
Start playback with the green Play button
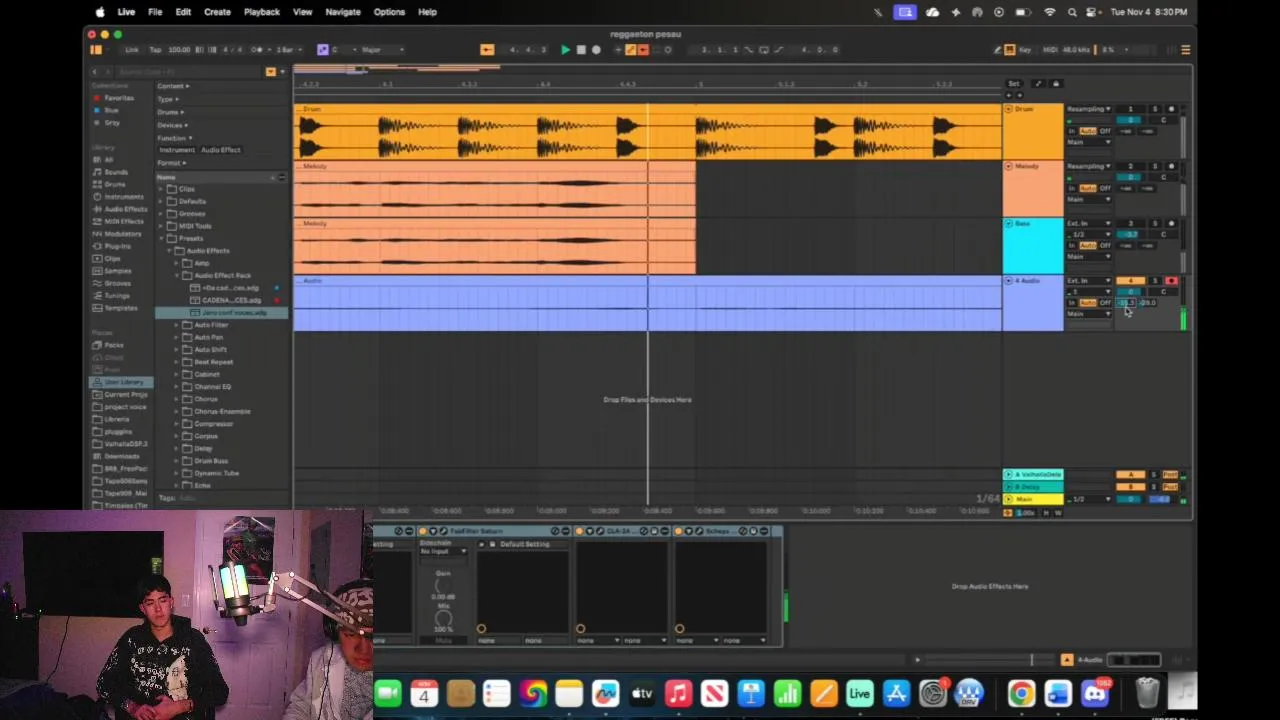point(565,50)
